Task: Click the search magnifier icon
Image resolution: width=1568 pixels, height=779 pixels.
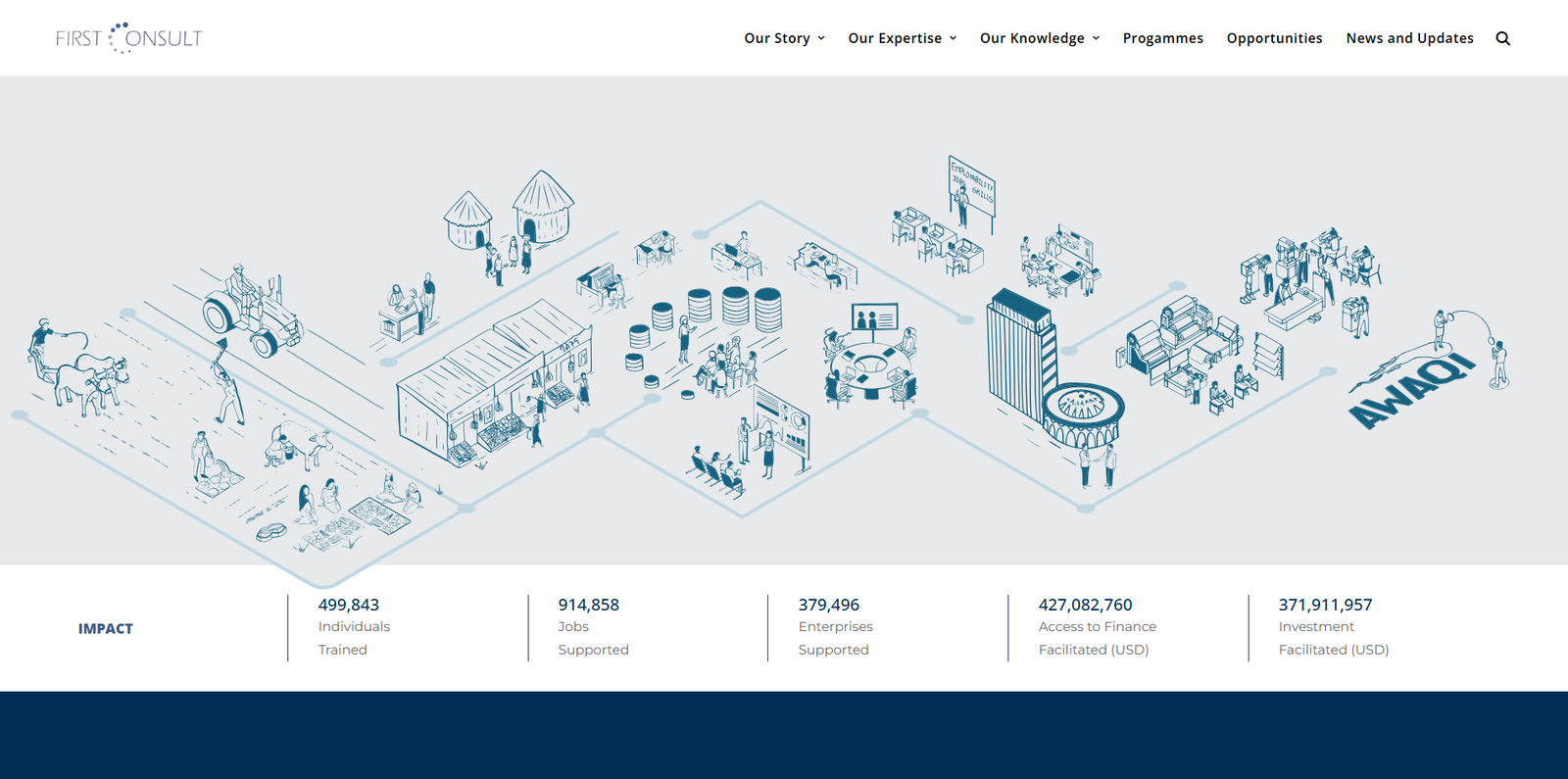Action: (x=1502, y=38)
